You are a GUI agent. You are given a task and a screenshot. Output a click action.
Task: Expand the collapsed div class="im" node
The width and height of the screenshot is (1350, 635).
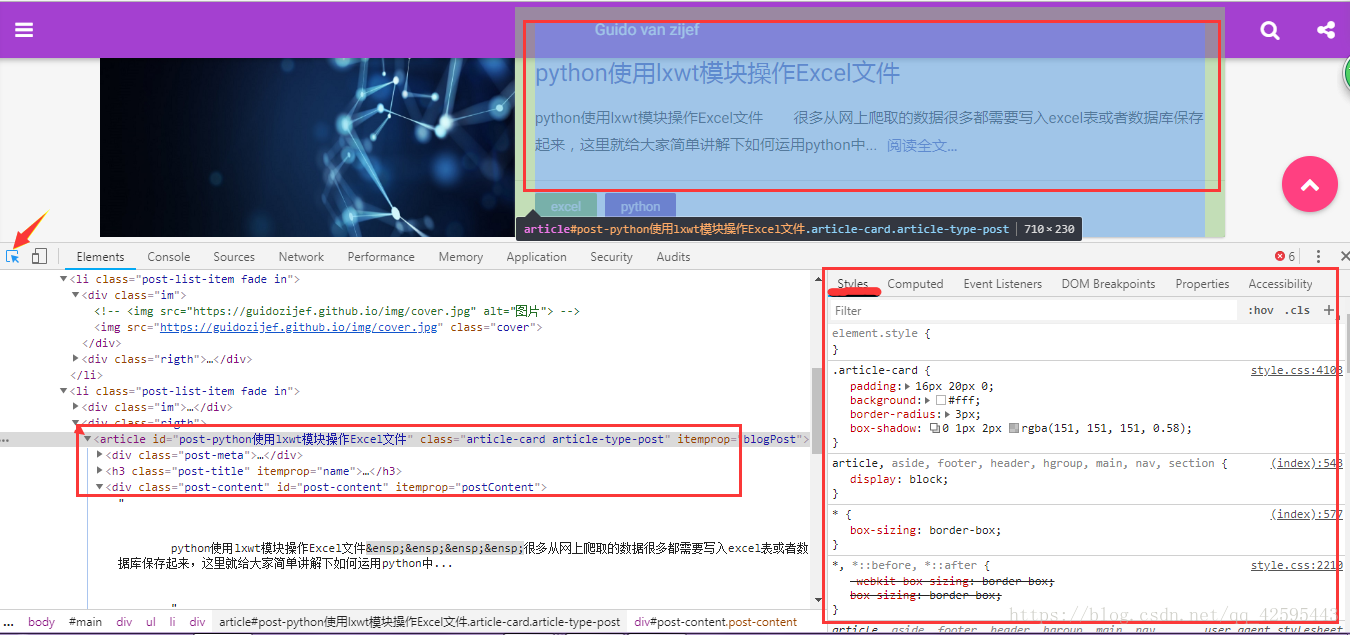point(76,407)
